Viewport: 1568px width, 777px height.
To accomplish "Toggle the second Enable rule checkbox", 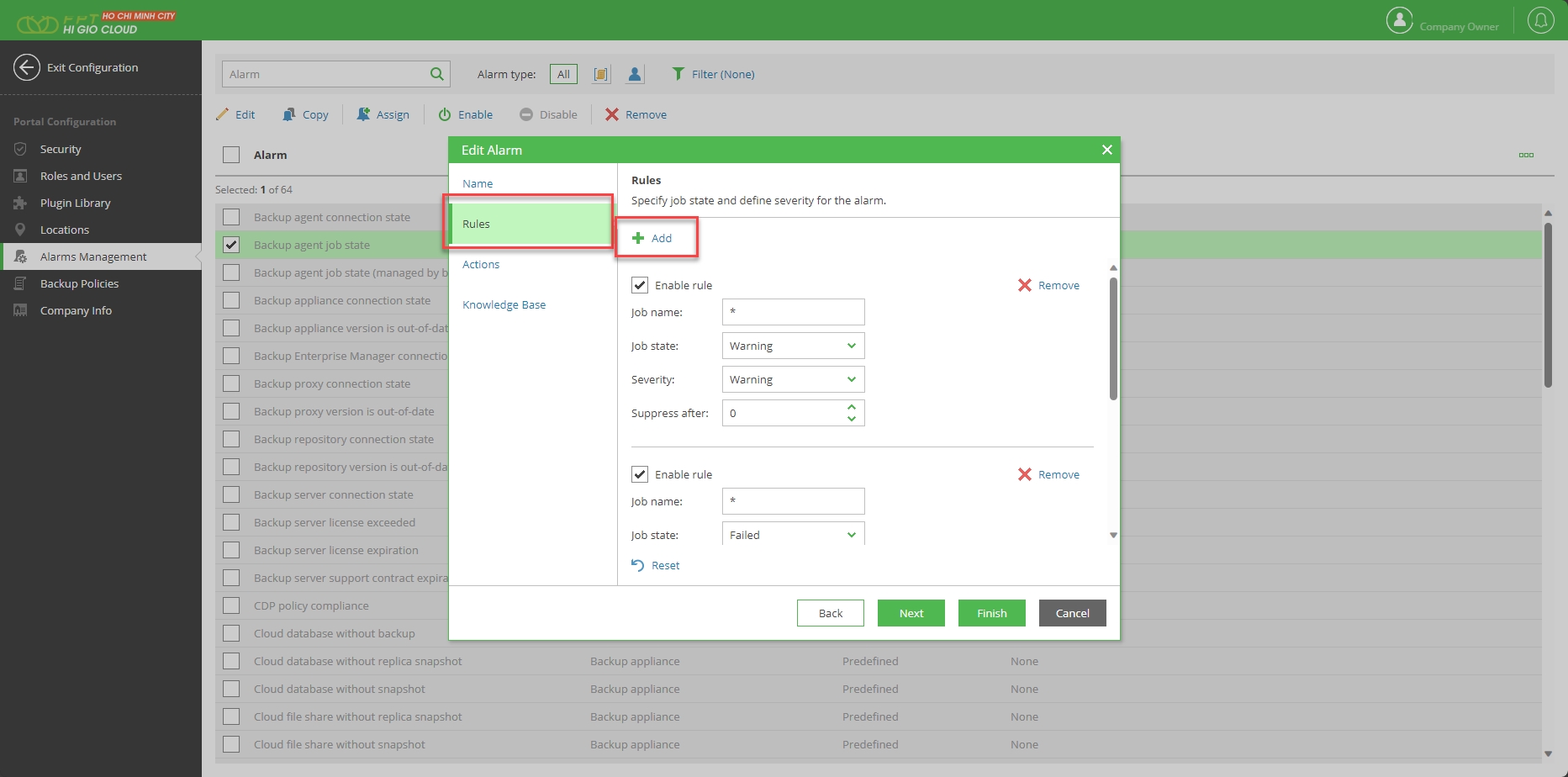I will [640, 474].
